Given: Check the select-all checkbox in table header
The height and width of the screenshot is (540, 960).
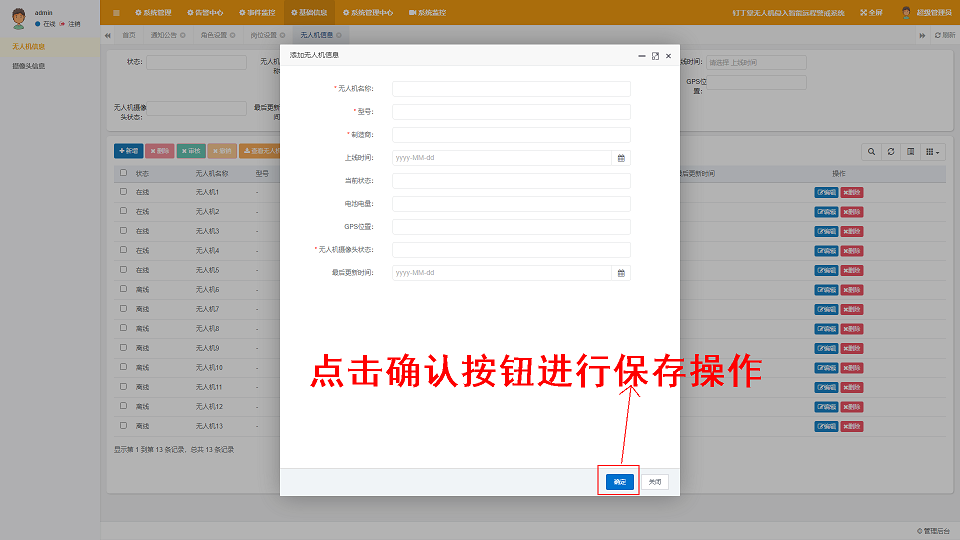Looking at the screenshot, I should coord(123,173).
